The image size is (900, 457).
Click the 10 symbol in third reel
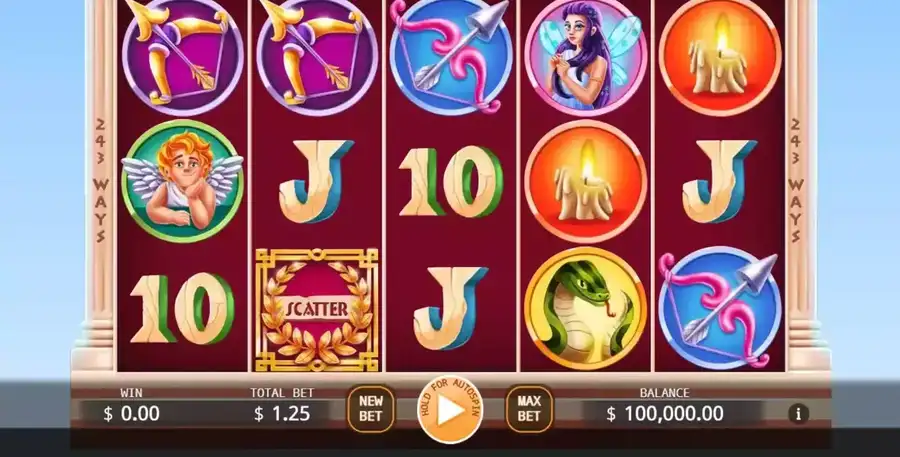(x=451, y=181)
